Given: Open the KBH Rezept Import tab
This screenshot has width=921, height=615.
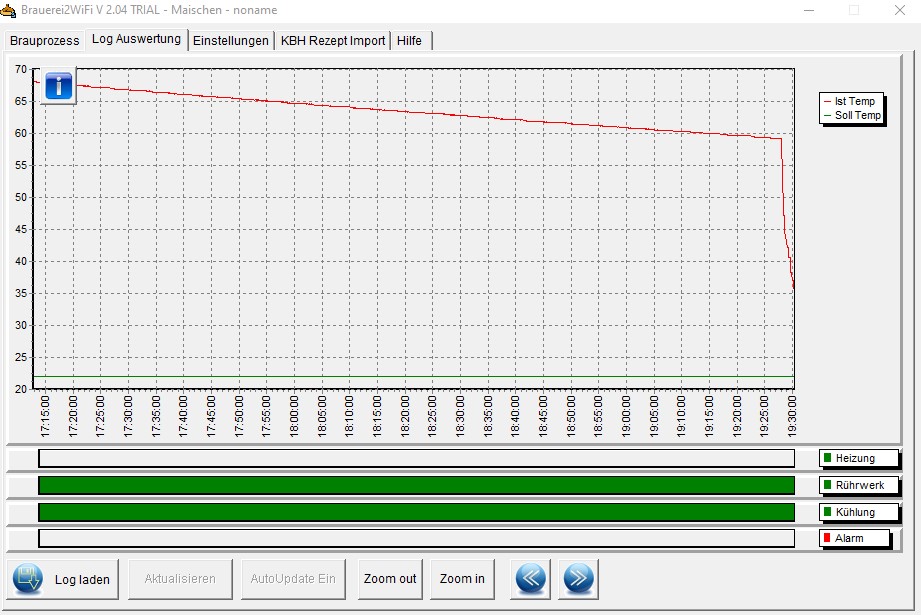Looking at the screenshot, I should 333,41.
